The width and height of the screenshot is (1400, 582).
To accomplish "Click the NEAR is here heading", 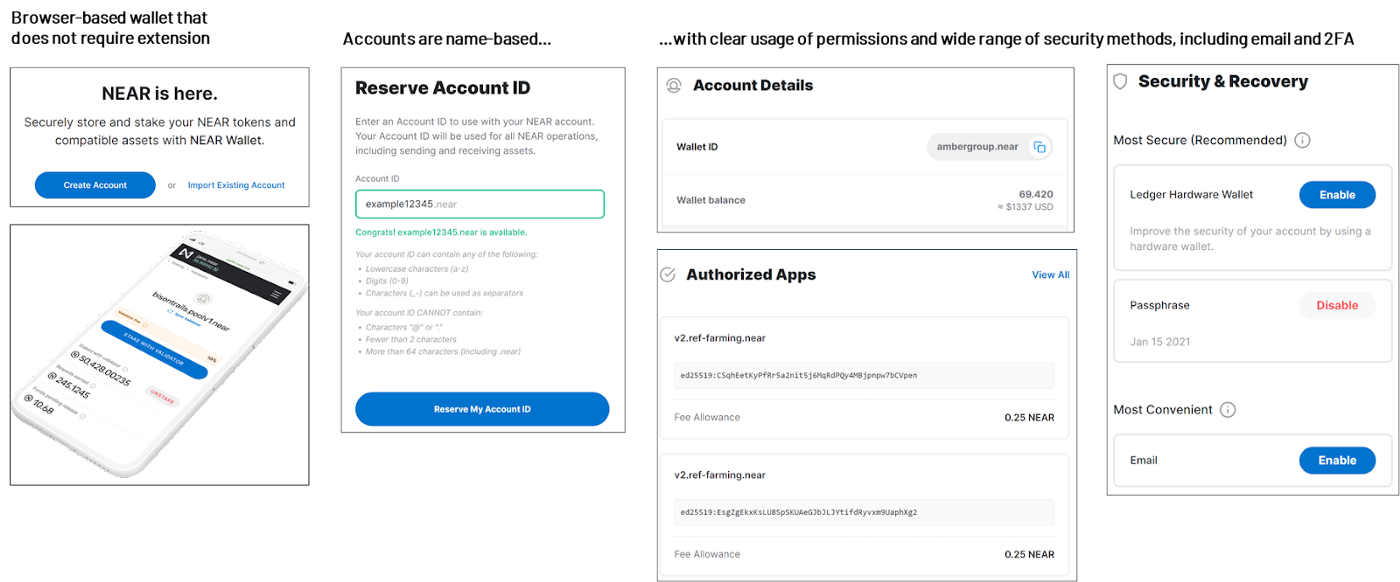I will tap(160, 94).
